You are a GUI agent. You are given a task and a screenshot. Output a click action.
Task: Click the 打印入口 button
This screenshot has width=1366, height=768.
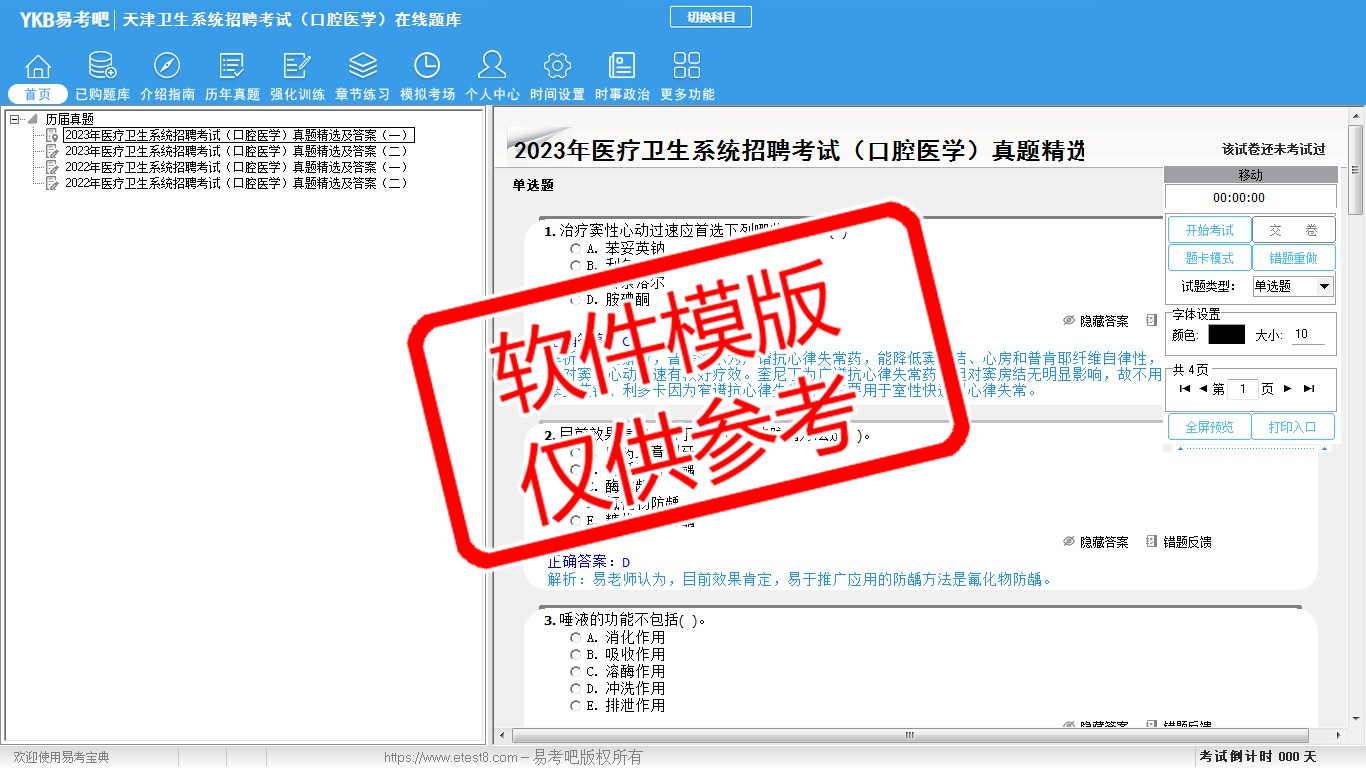tap(1293, 427)
